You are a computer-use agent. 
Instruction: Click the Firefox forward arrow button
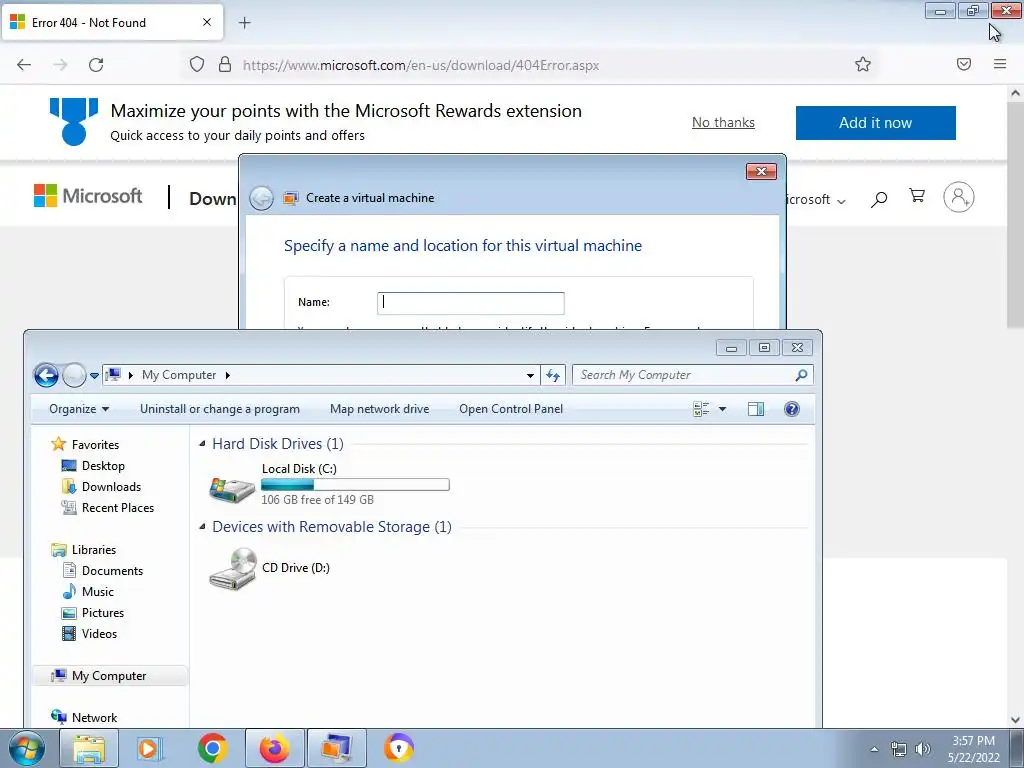point(60,65)
